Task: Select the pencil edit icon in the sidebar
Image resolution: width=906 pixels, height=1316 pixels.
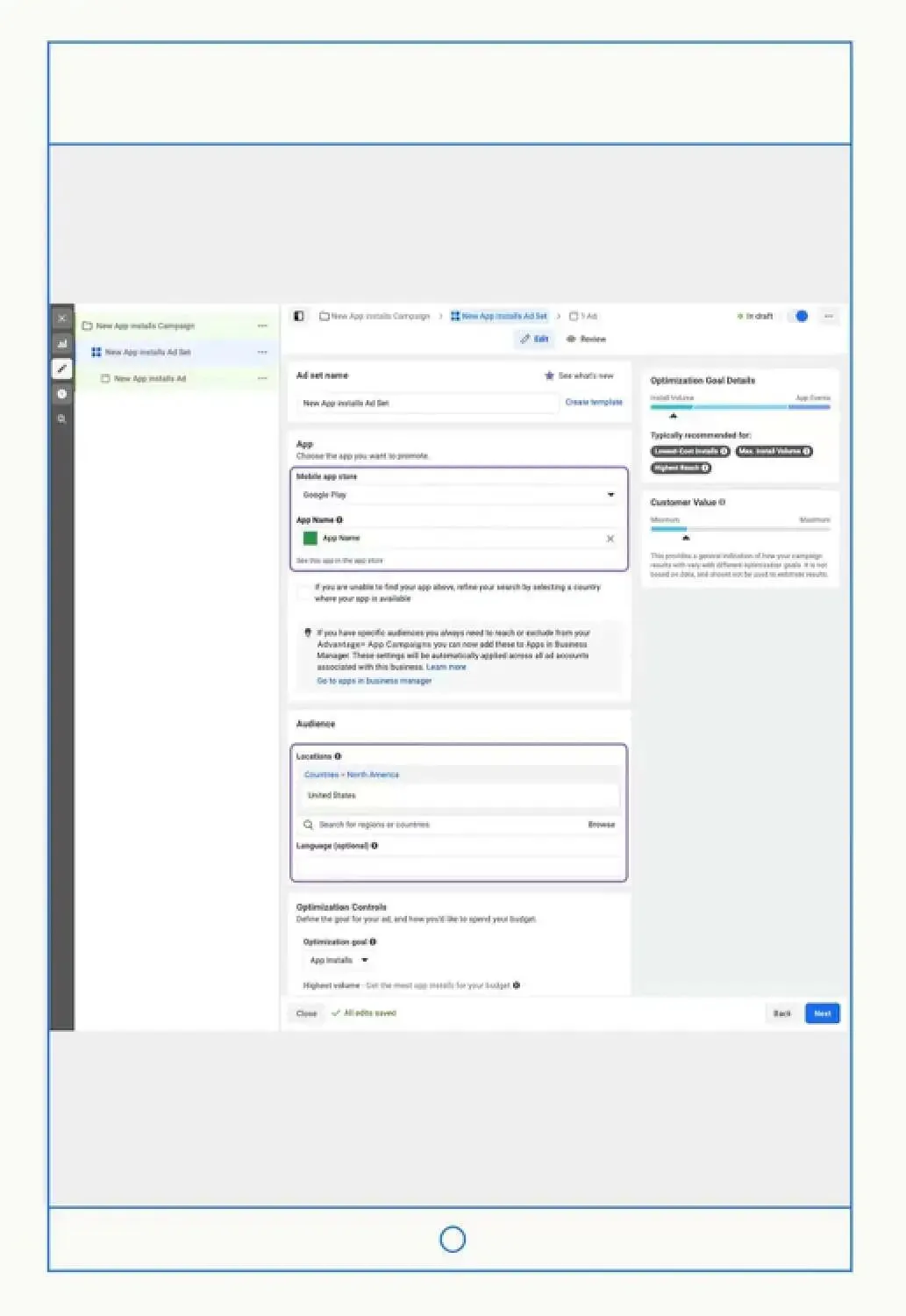Action: tap(61, 369)
